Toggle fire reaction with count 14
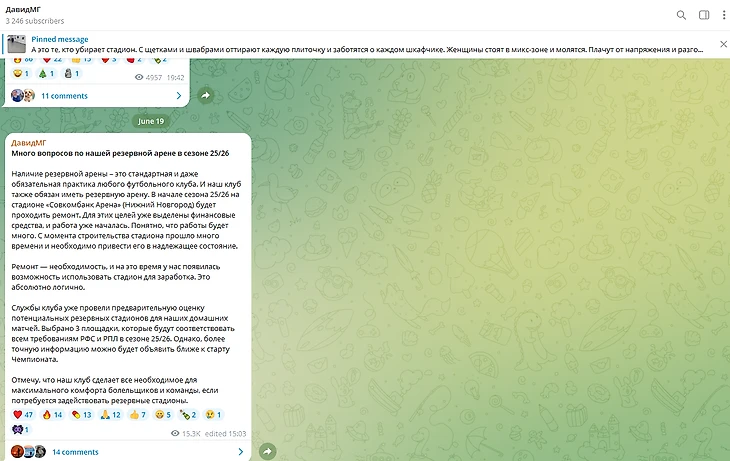The image size is (730, 461). pos(52,414)
